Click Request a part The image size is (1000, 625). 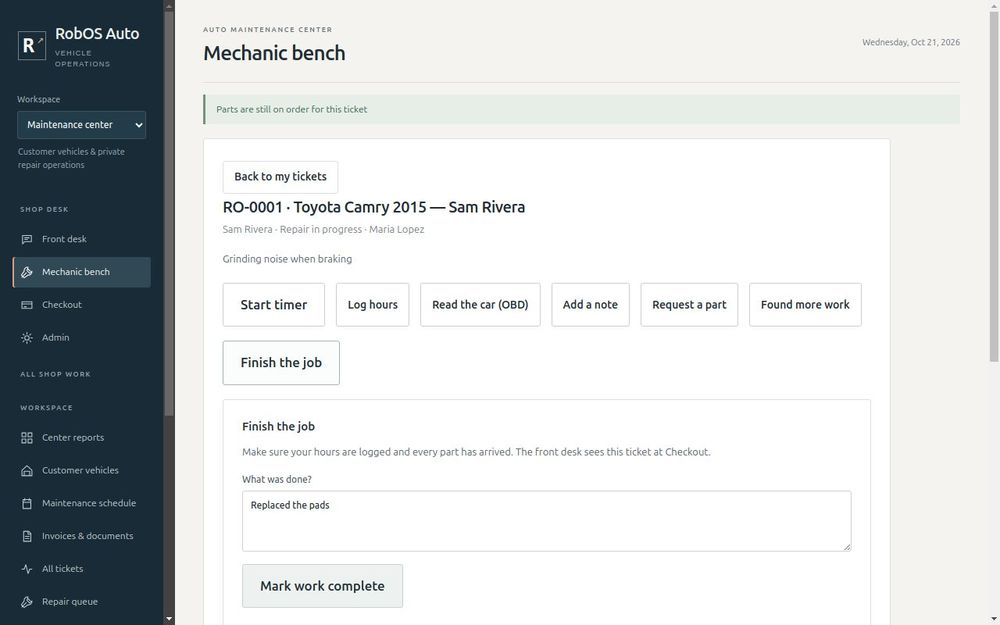[x=689, y=305]
